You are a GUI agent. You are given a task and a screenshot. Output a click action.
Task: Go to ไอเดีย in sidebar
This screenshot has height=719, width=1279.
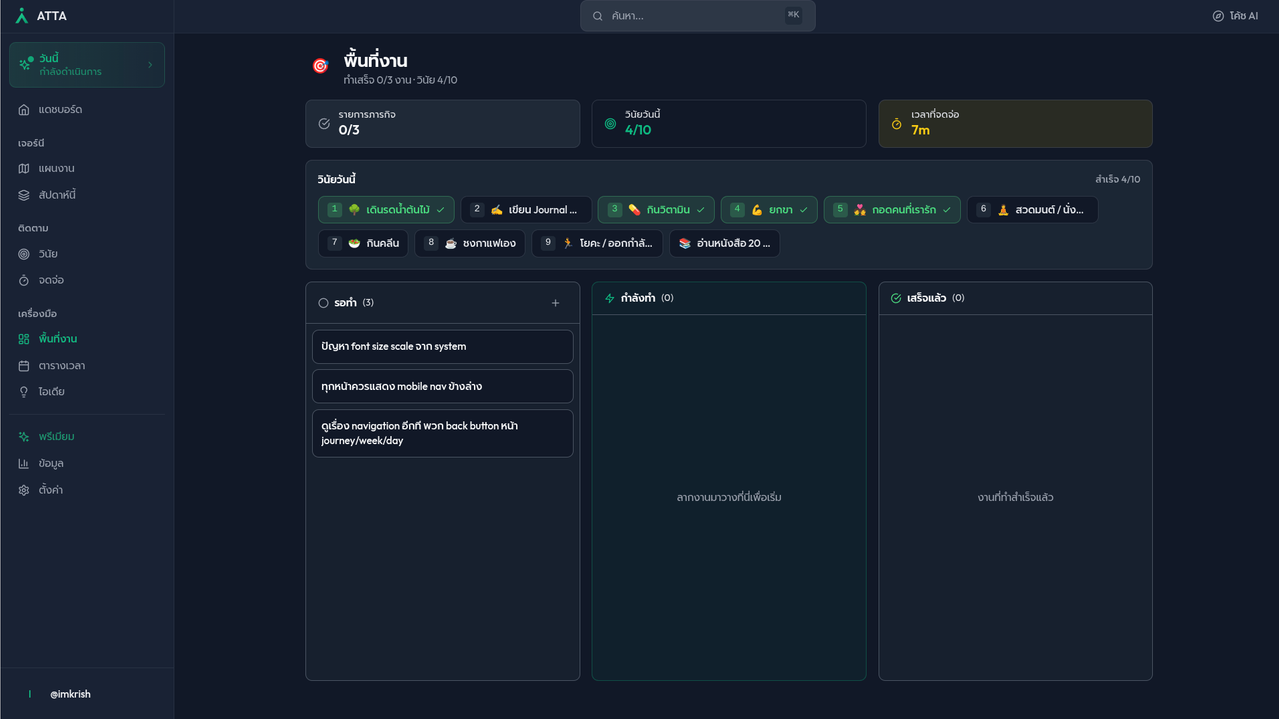pos(87,392)
